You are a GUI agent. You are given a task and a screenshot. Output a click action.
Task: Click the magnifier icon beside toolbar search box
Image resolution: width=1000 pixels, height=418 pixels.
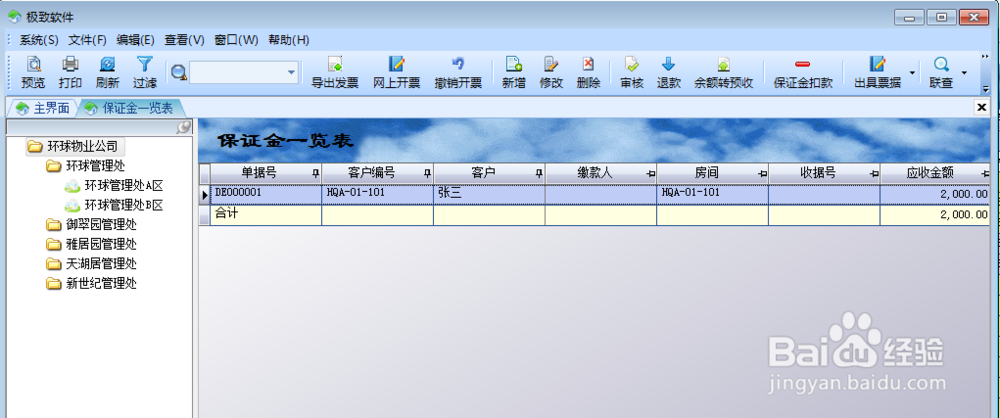[179, 72]
